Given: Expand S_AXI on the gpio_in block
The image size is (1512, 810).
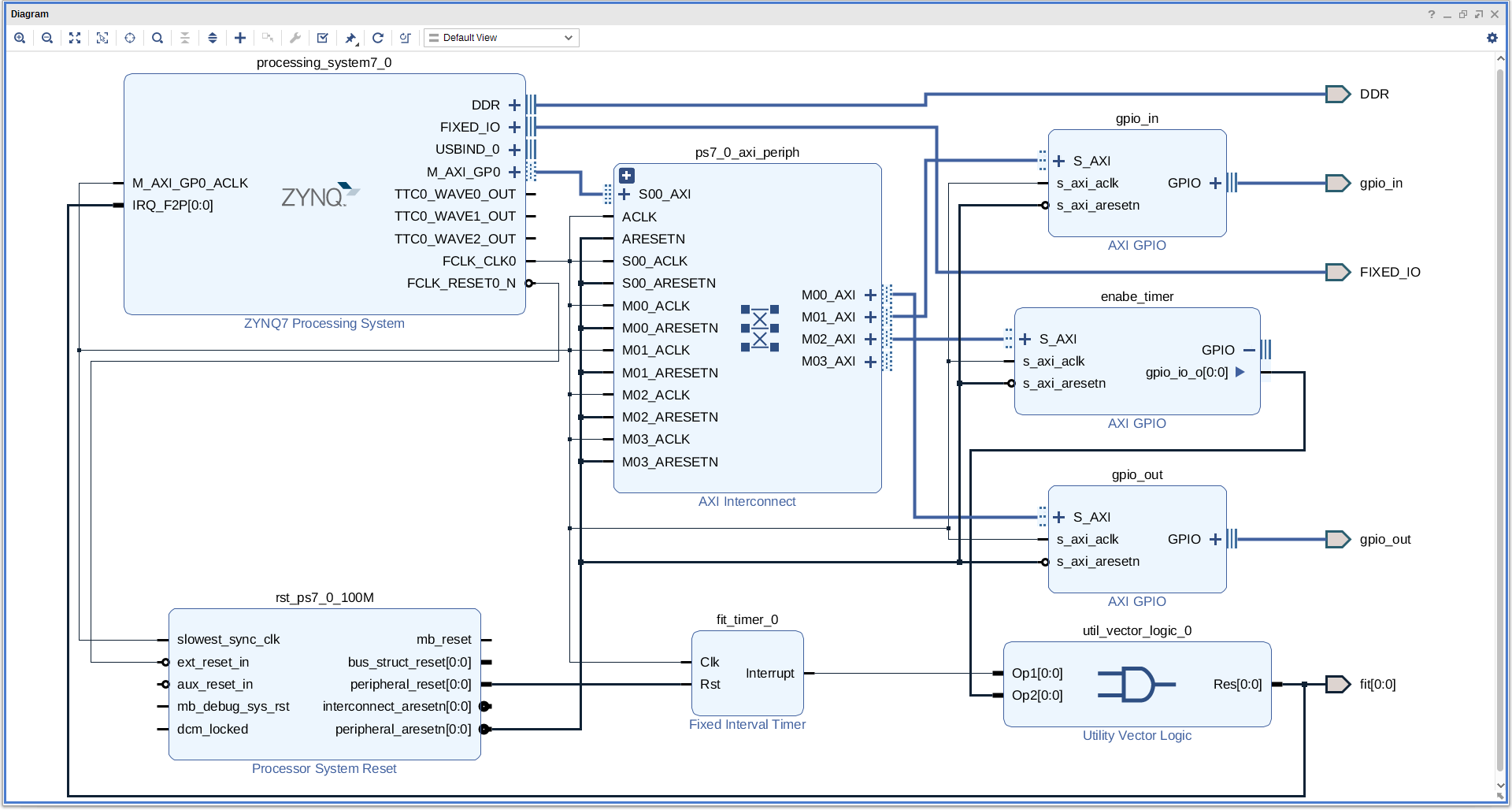Looking at the screenshot, I should click(1059, 161).
